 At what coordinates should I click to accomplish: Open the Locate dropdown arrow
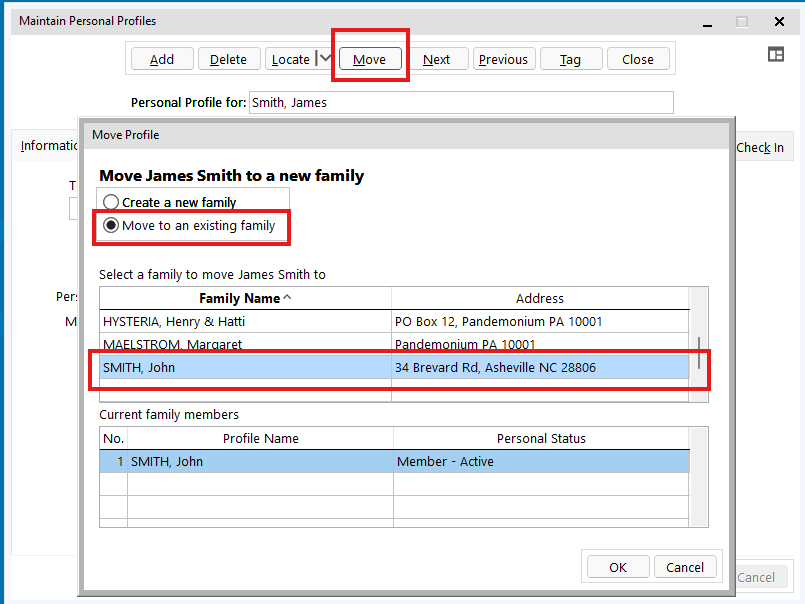click(324, 59)
